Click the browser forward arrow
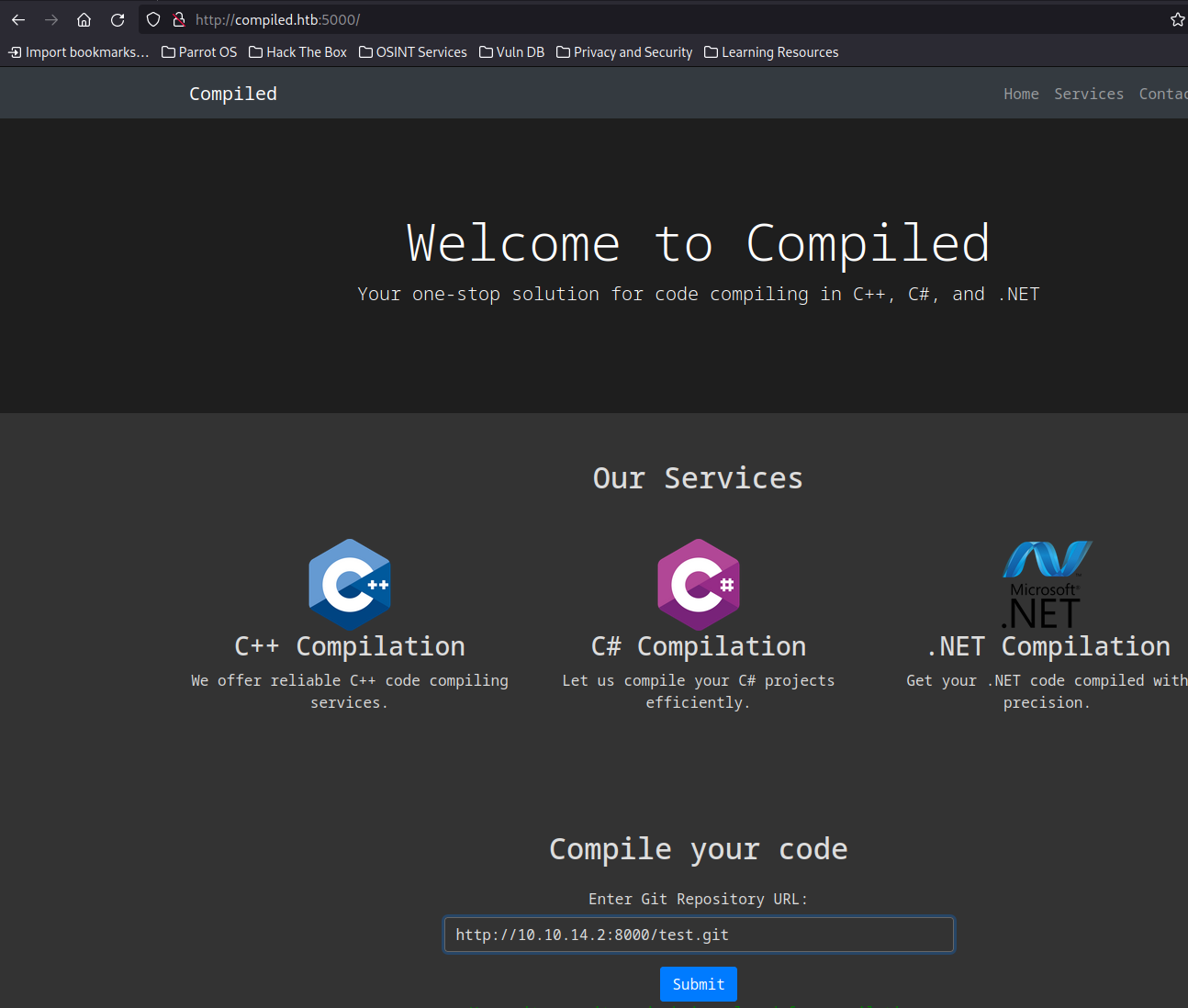Viewport: 1188px width, 1008px height. coord(51,19)
